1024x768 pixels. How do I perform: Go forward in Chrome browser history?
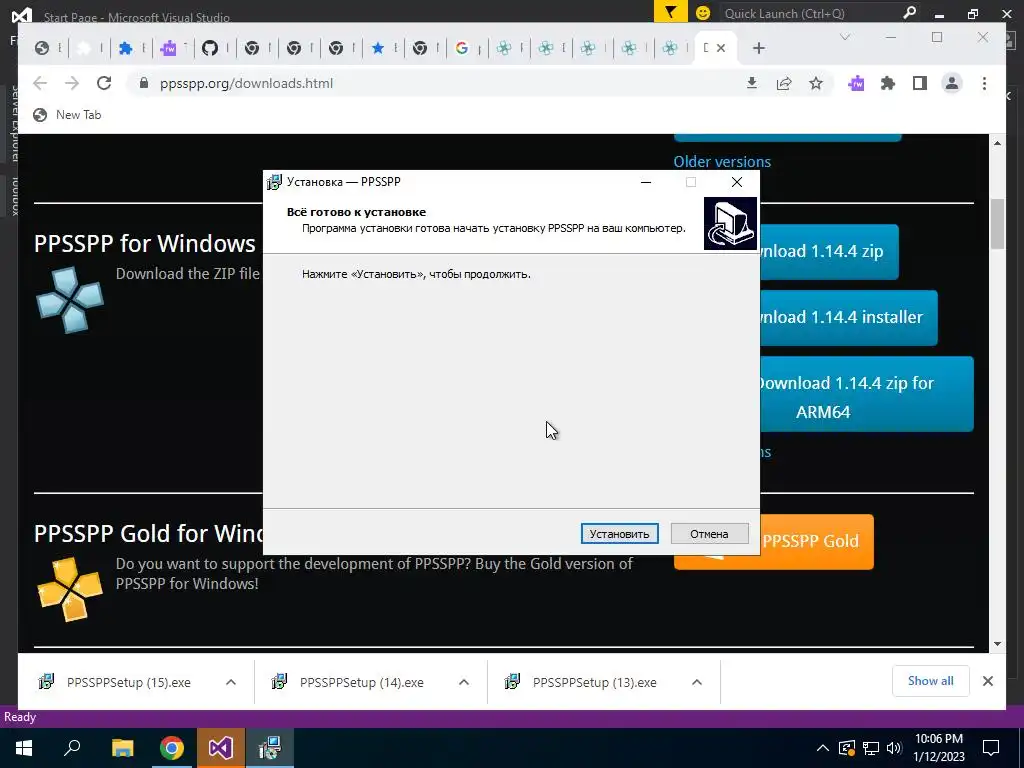72,84
